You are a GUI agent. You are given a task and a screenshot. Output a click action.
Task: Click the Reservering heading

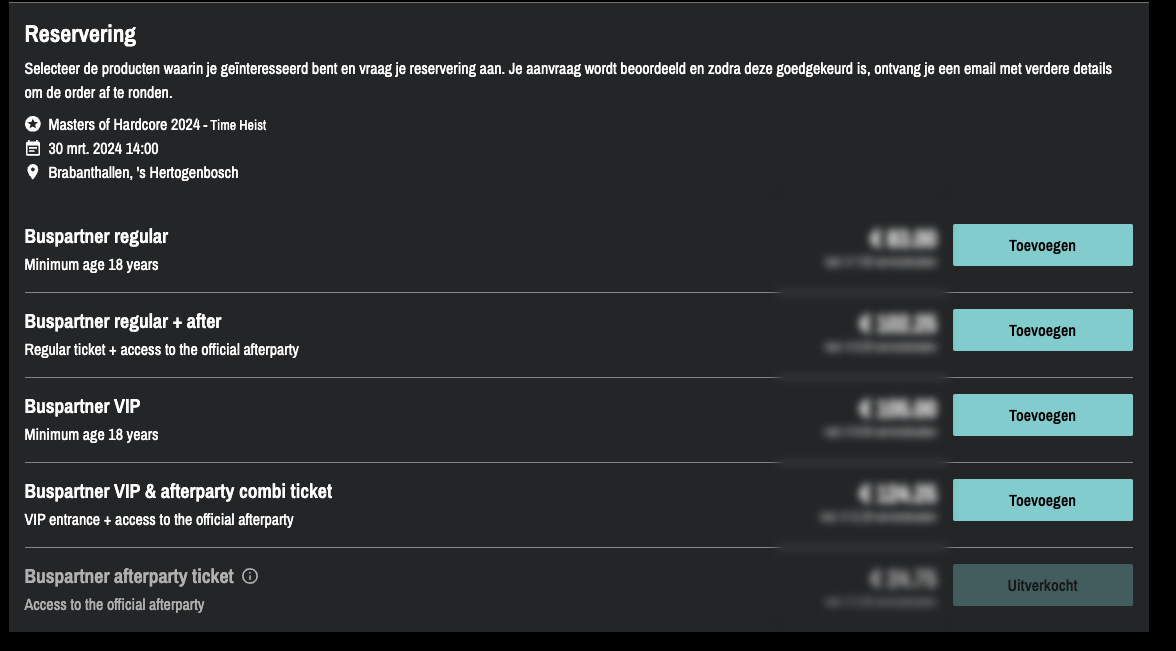pos(80,35)
